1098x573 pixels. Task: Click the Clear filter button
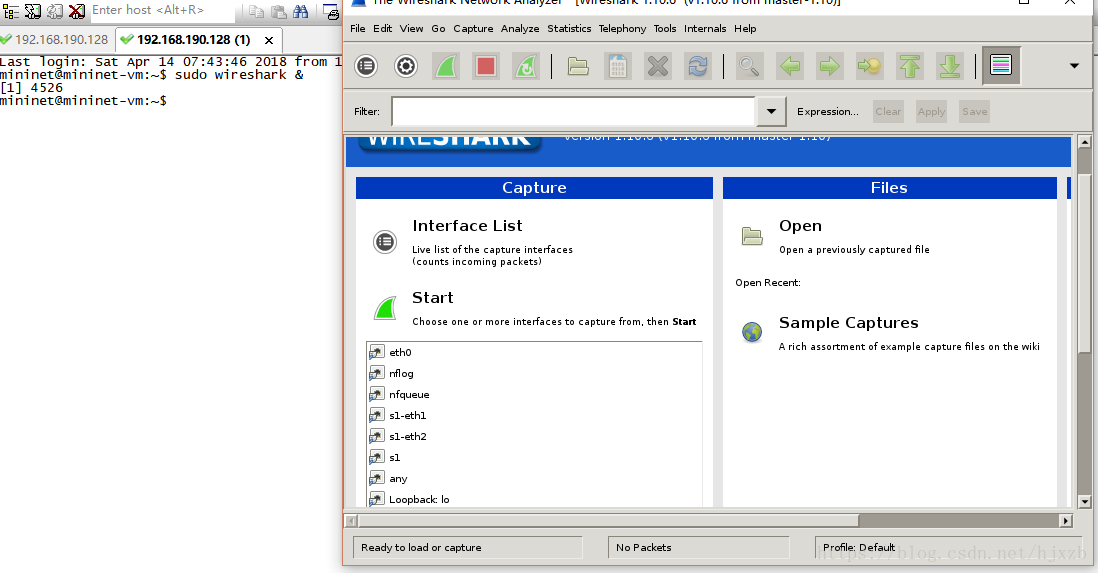pyautogui.click(x=888, y=111)
